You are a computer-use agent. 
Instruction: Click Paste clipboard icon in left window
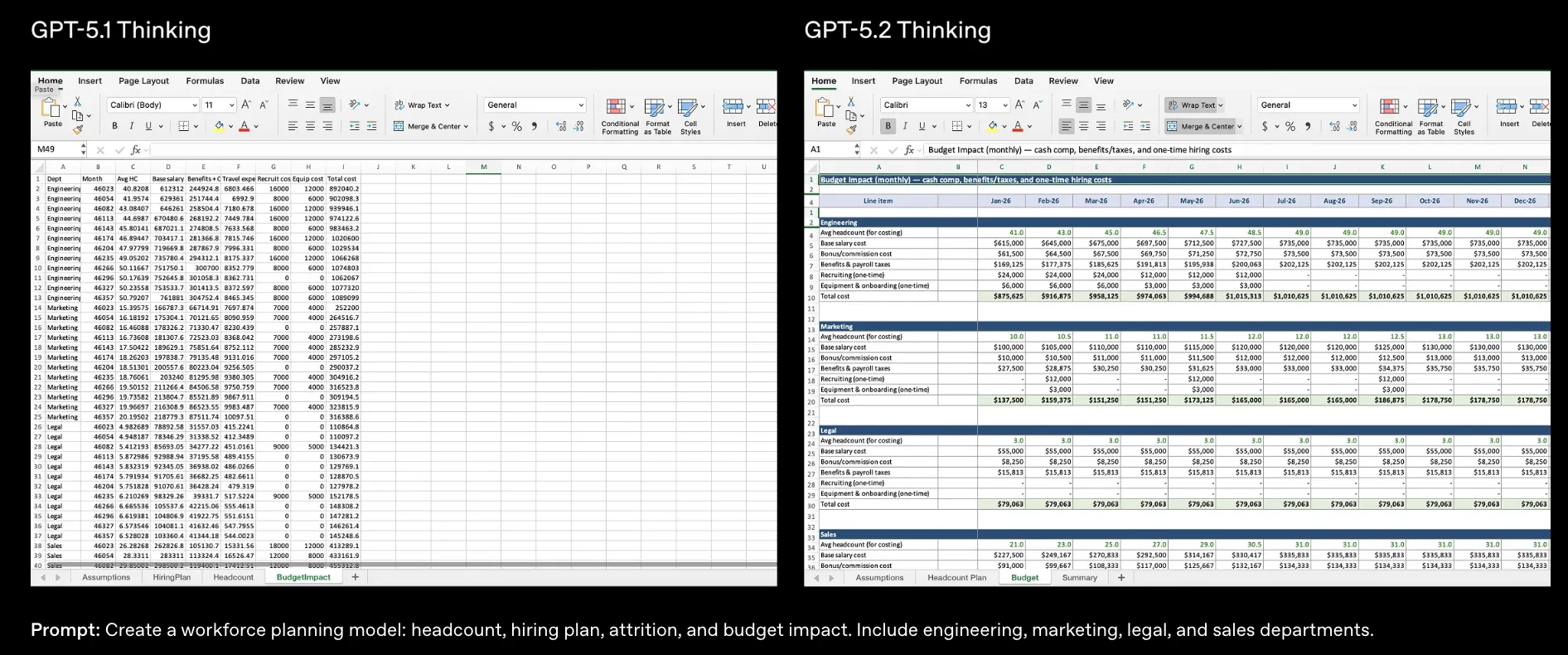click(x=51, y=107)
